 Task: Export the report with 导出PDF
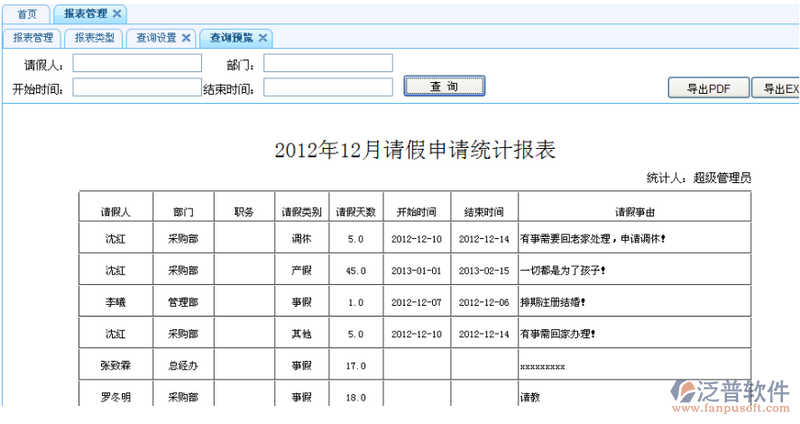[x=709, y=89]
